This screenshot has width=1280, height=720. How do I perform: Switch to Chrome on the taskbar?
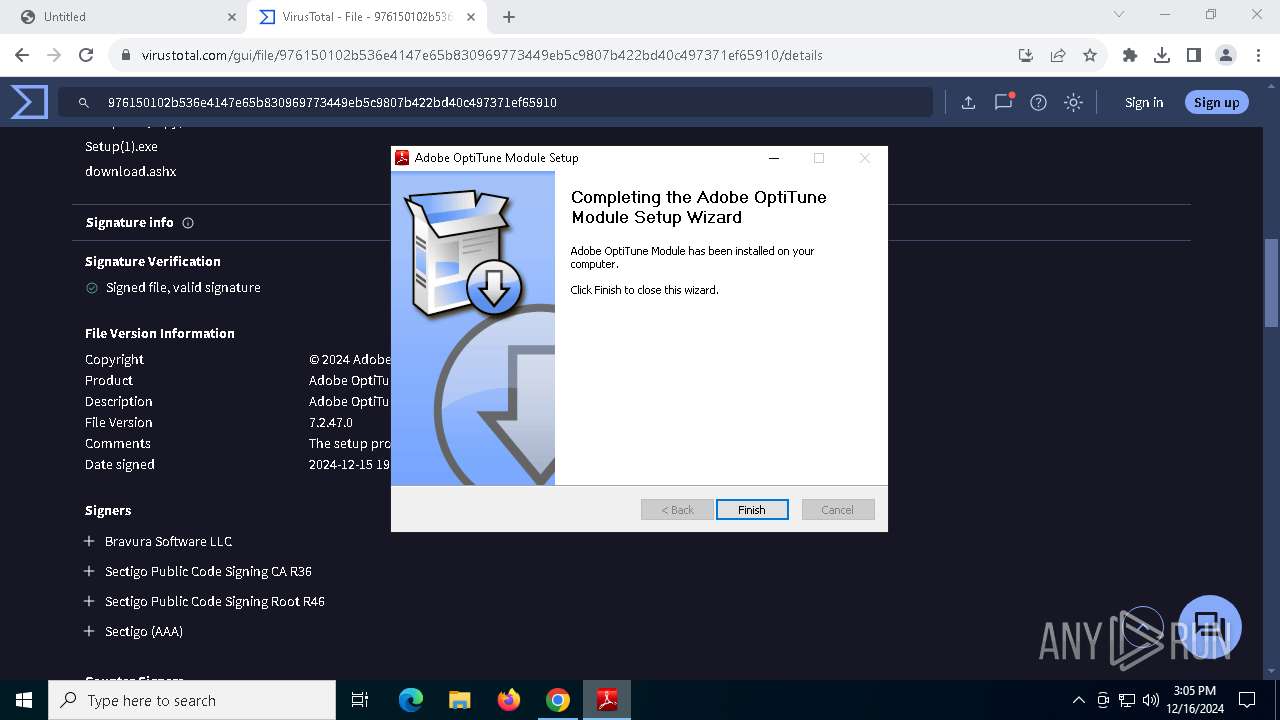coord(558,700)
